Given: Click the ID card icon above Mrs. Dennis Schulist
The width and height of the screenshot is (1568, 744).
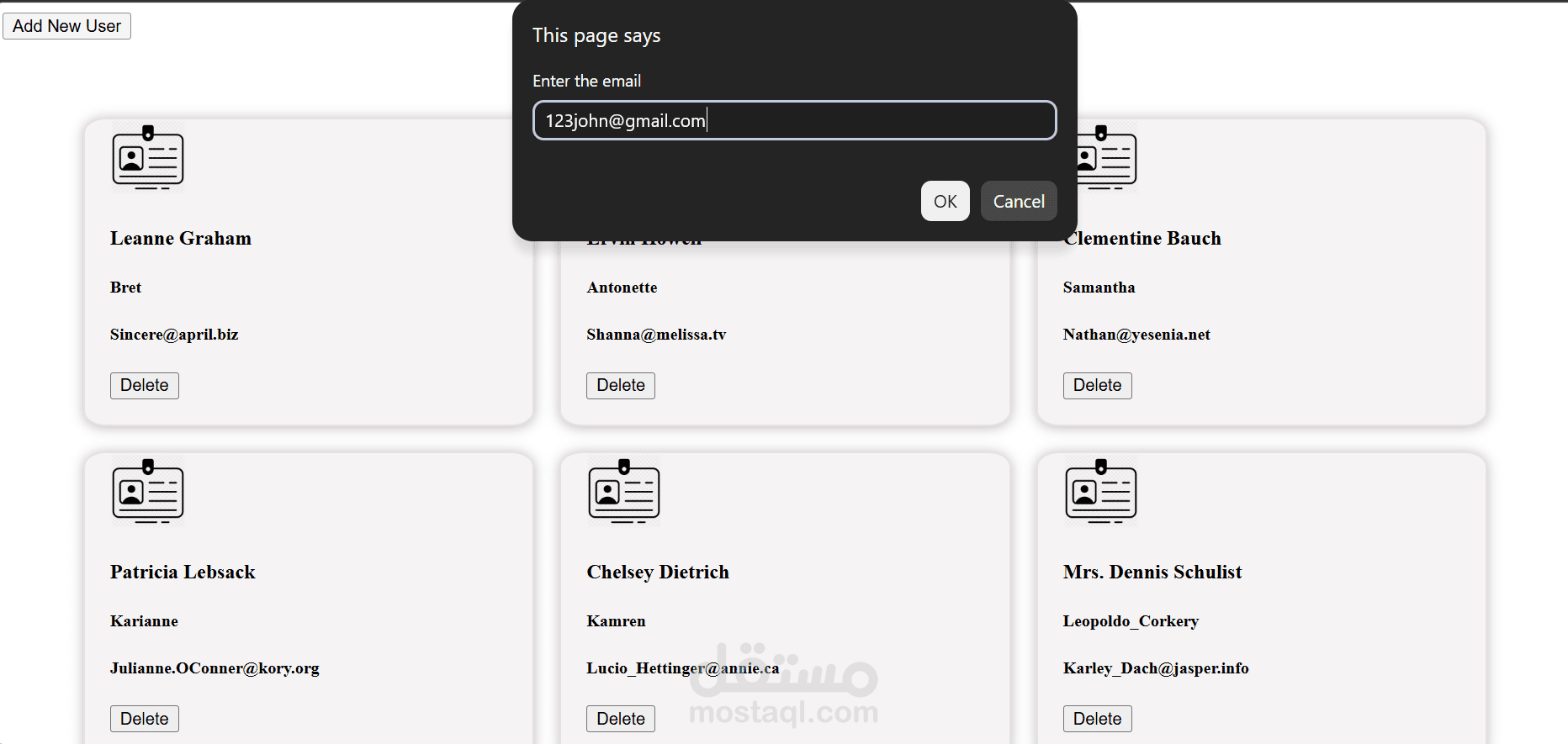Looking at the screenshot, I should [x=1101, y=492].
